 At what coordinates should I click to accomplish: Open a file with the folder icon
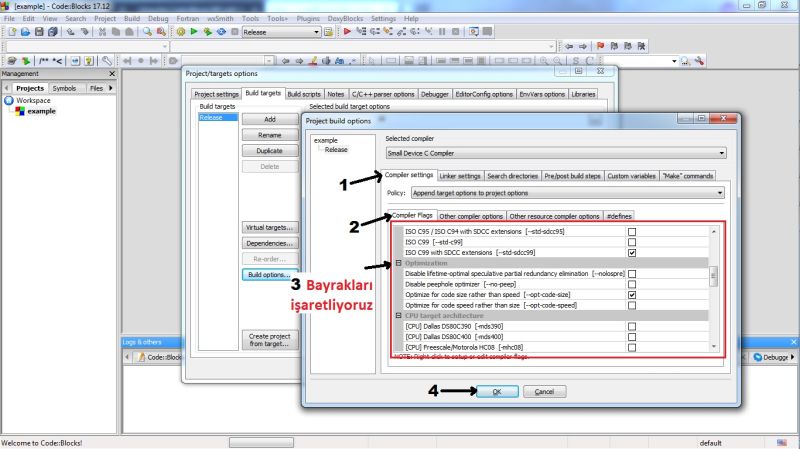(25, 32)
